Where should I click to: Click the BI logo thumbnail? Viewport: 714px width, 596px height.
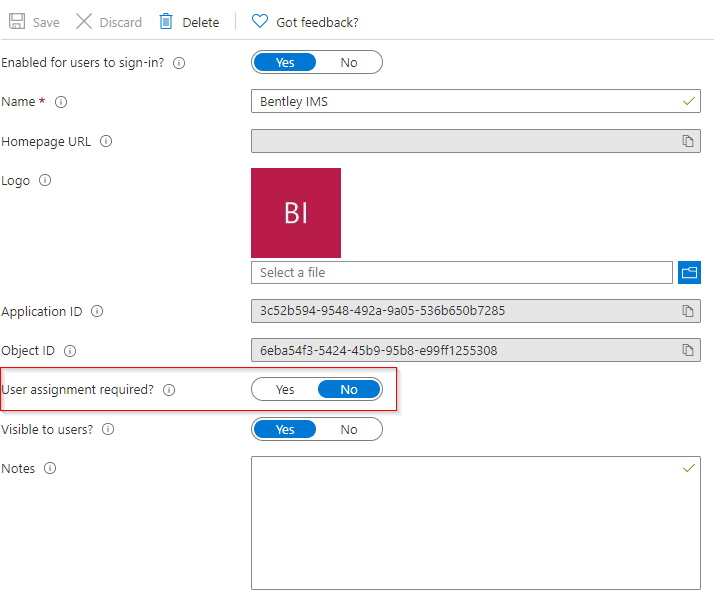point(296,213)
